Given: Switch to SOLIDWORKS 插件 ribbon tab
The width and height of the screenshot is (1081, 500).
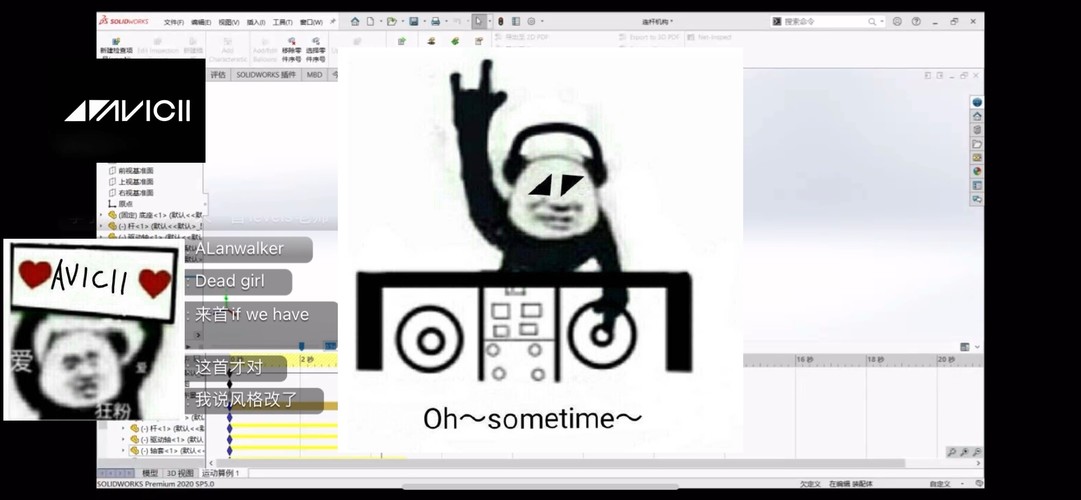Looking at the screenshot, I should [266, 74].
